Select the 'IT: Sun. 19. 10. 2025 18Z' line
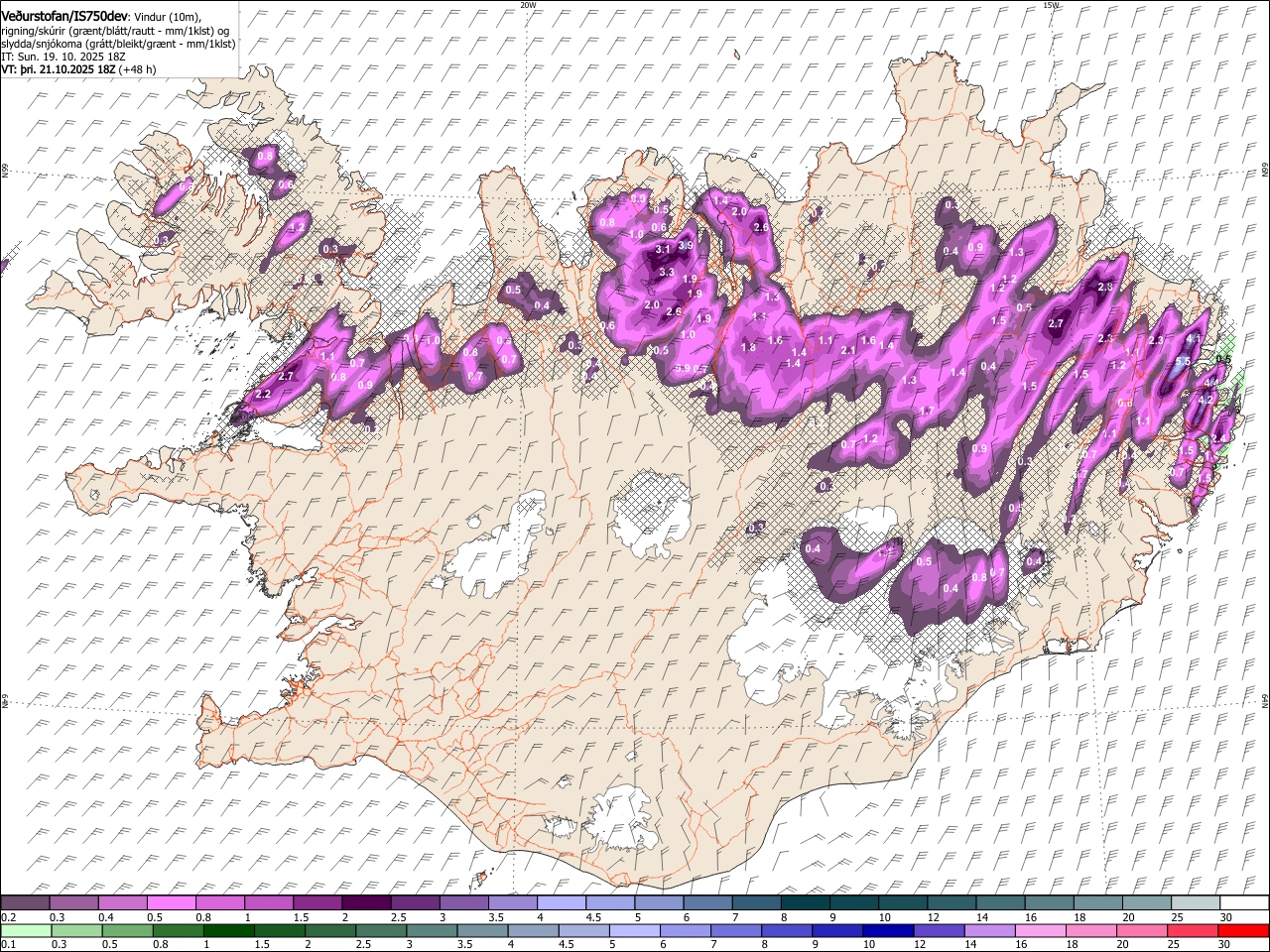 point(63,57)
